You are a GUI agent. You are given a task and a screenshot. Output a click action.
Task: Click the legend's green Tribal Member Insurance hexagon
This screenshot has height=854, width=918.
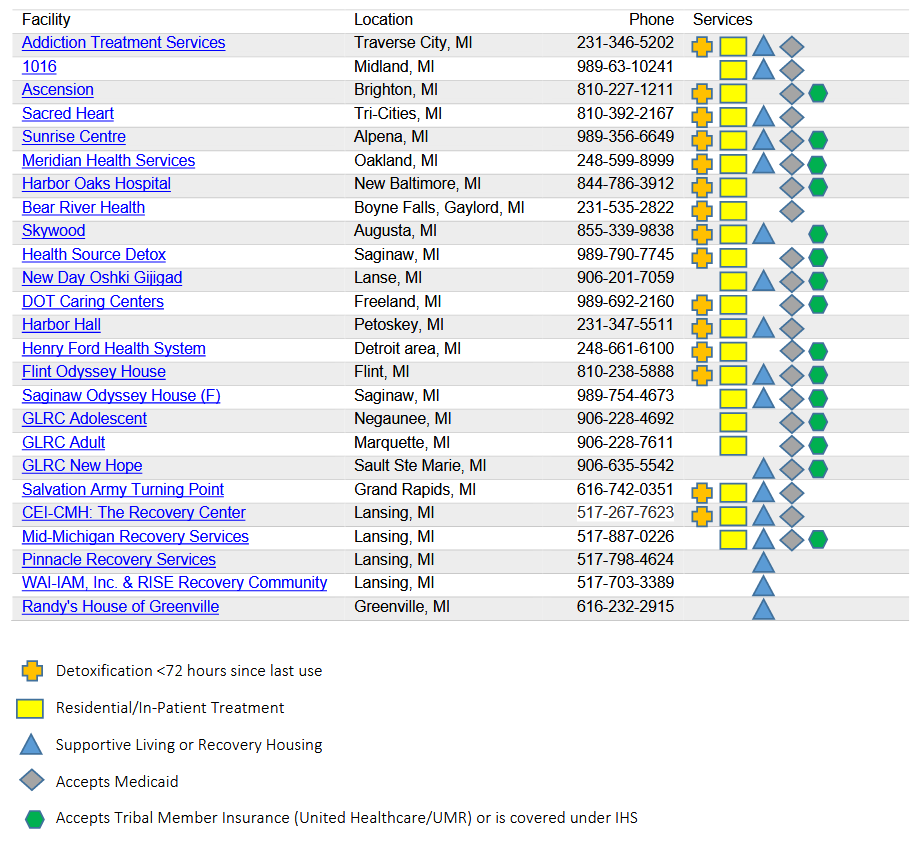point(35,819)
